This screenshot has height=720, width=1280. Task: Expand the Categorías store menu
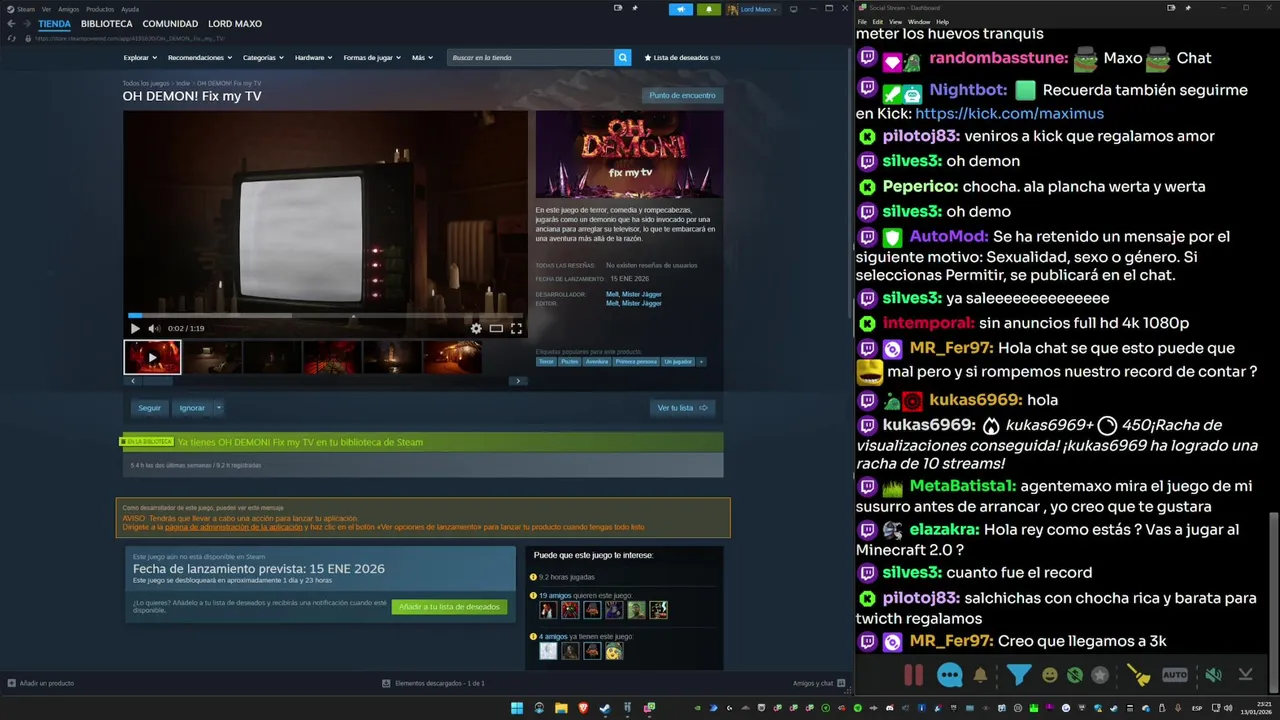(263, 58)
